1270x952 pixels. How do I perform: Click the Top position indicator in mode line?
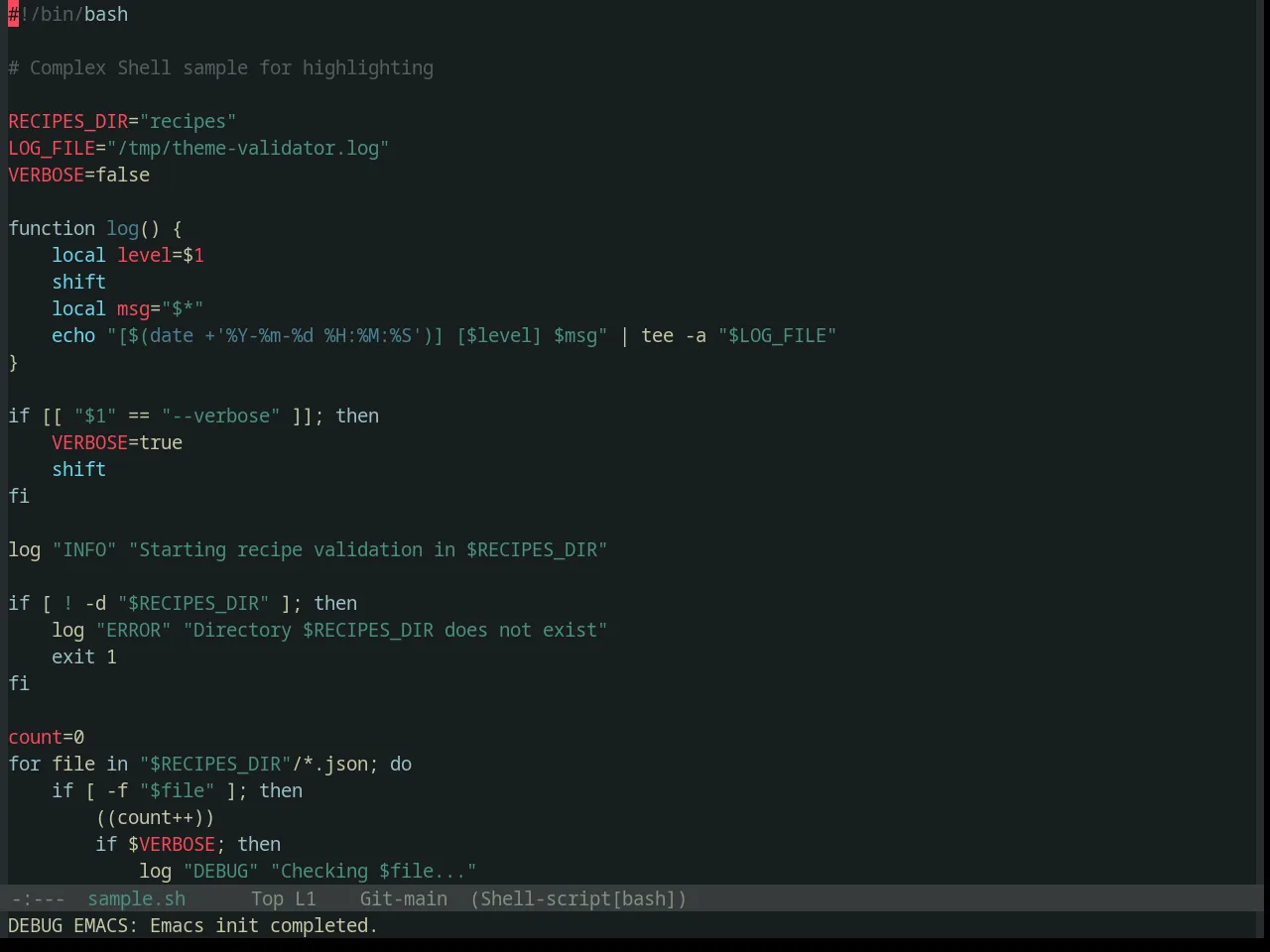(267, 898)
